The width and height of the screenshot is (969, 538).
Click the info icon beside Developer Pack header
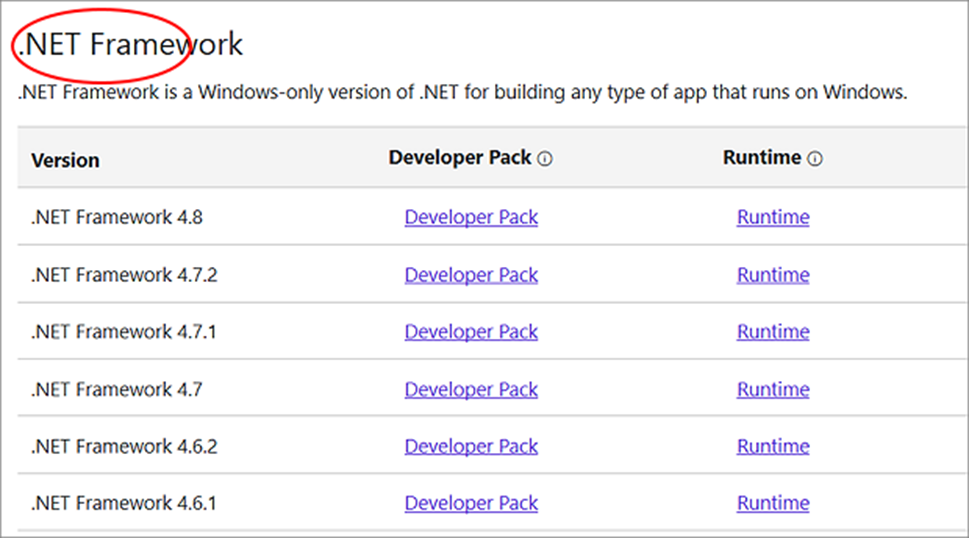(x=544, y=159)
